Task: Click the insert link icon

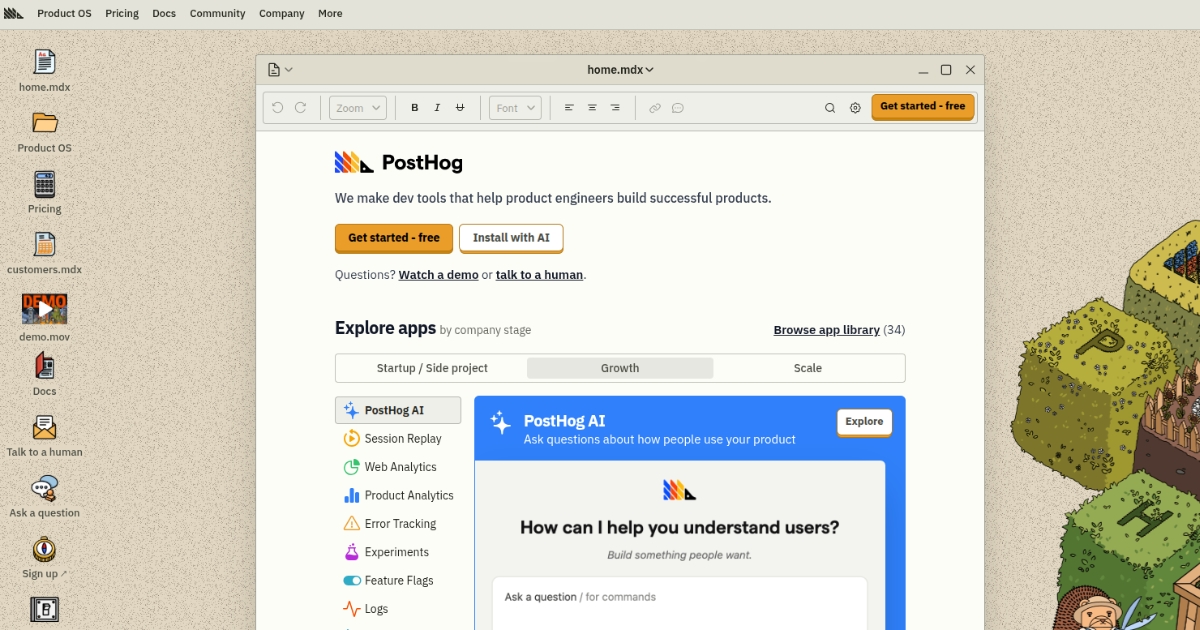Action: tap(655, 108)
